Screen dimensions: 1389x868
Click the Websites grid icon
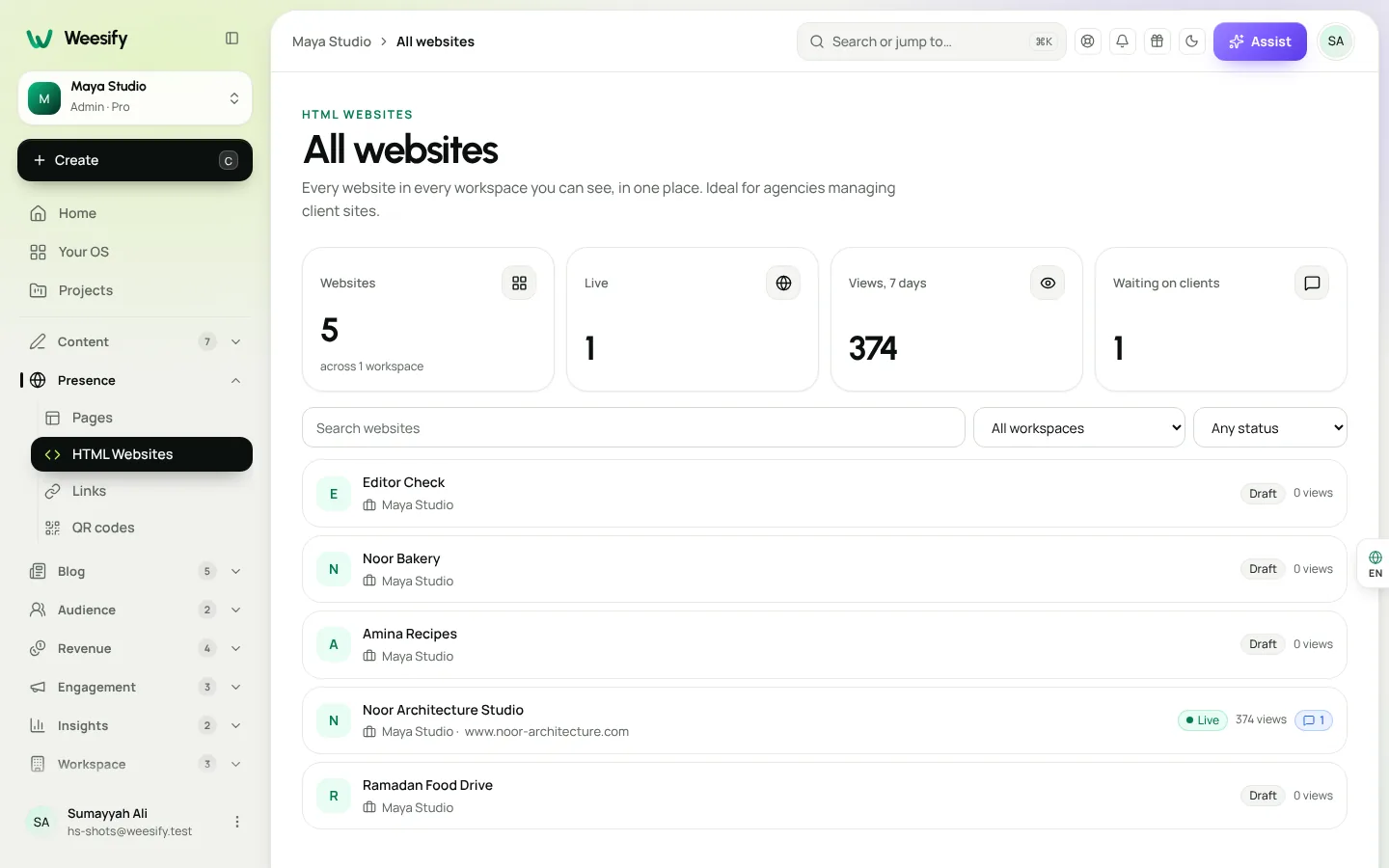pyautogui.click(x=519, y=284)
